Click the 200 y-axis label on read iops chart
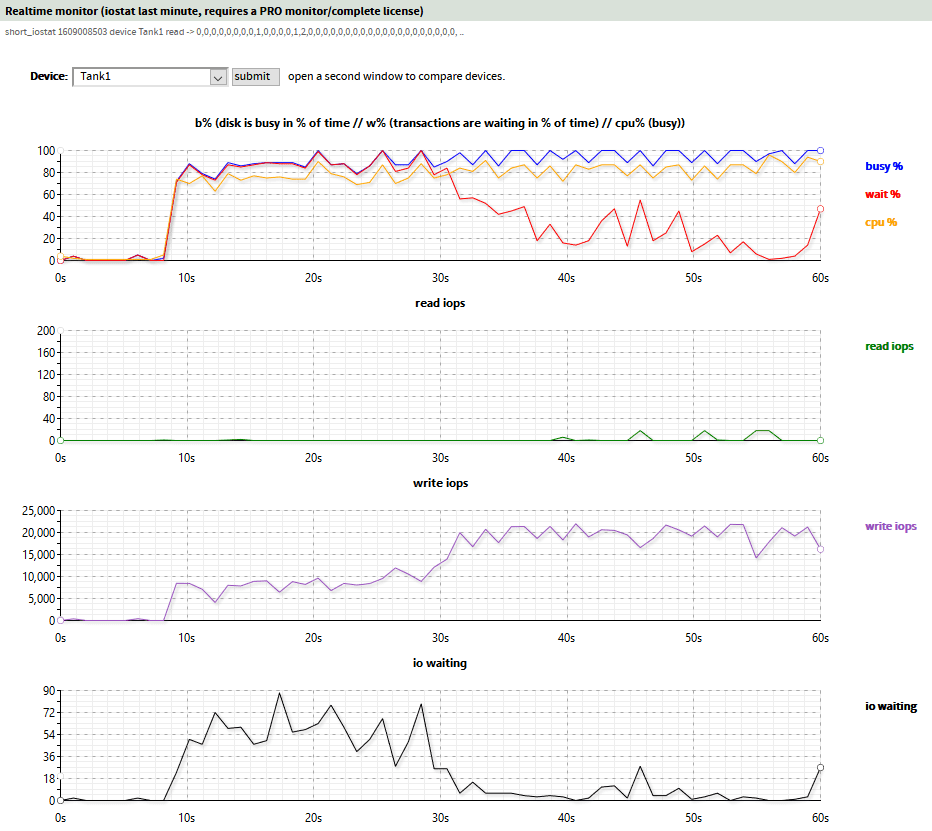The height and width of the screenshot is (831, 932). [x=46, y=330]
